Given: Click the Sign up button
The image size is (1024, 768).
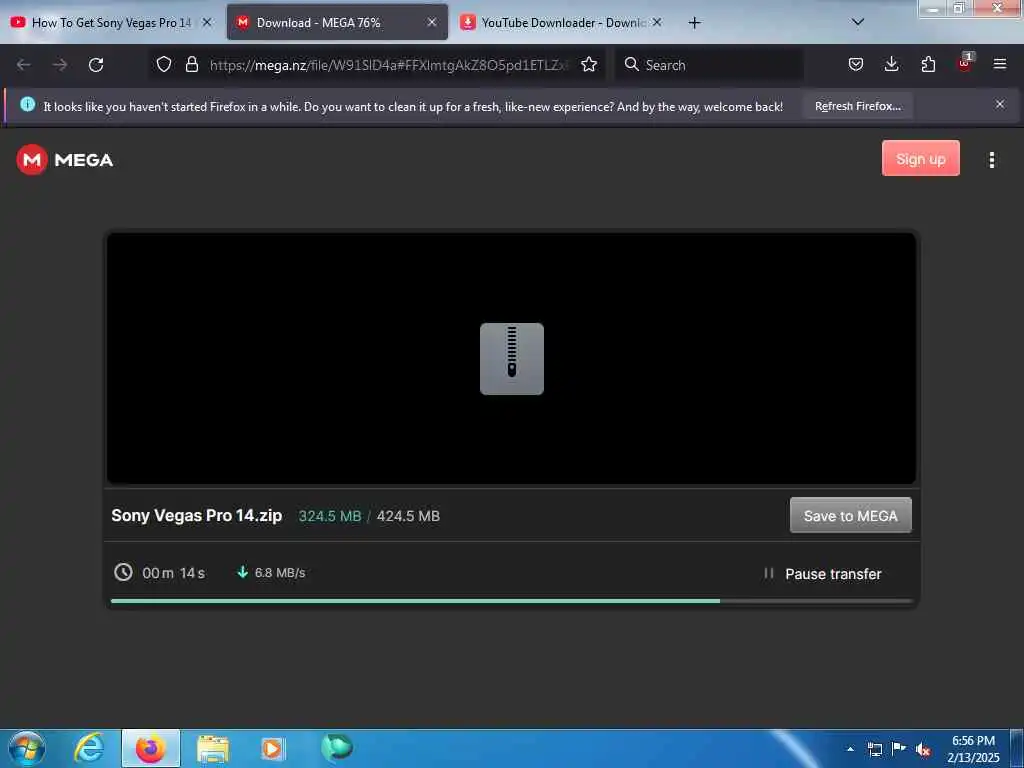Looking at the screenshot, I should tap(920, 159).
